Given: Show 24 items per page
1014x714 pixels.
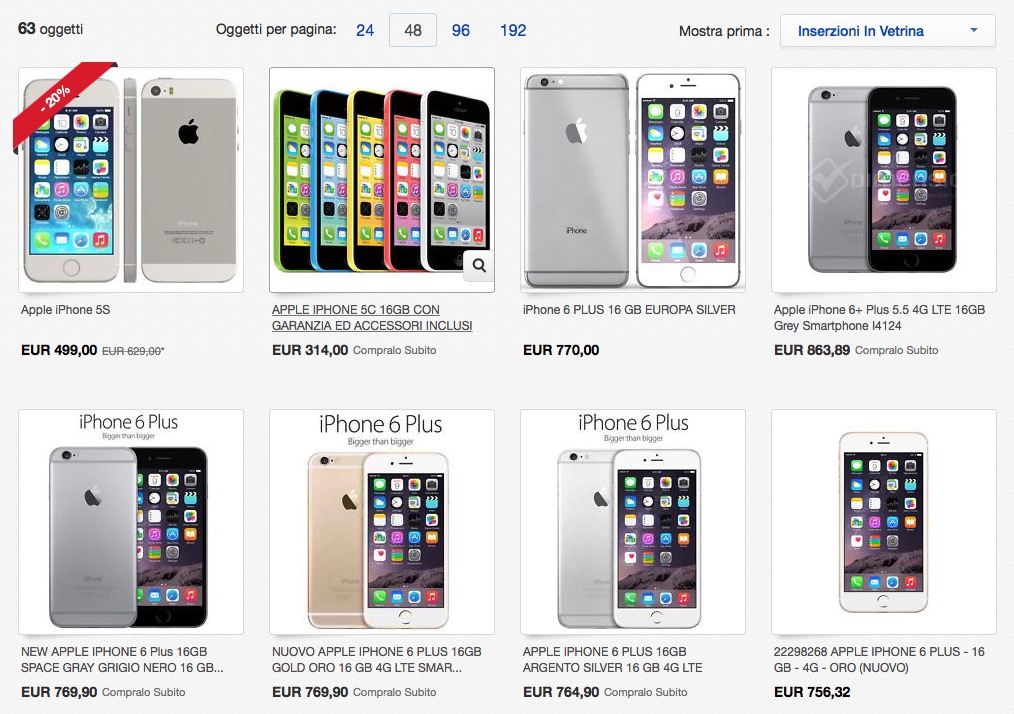Looking at the screenshot, I should (365, 30).
